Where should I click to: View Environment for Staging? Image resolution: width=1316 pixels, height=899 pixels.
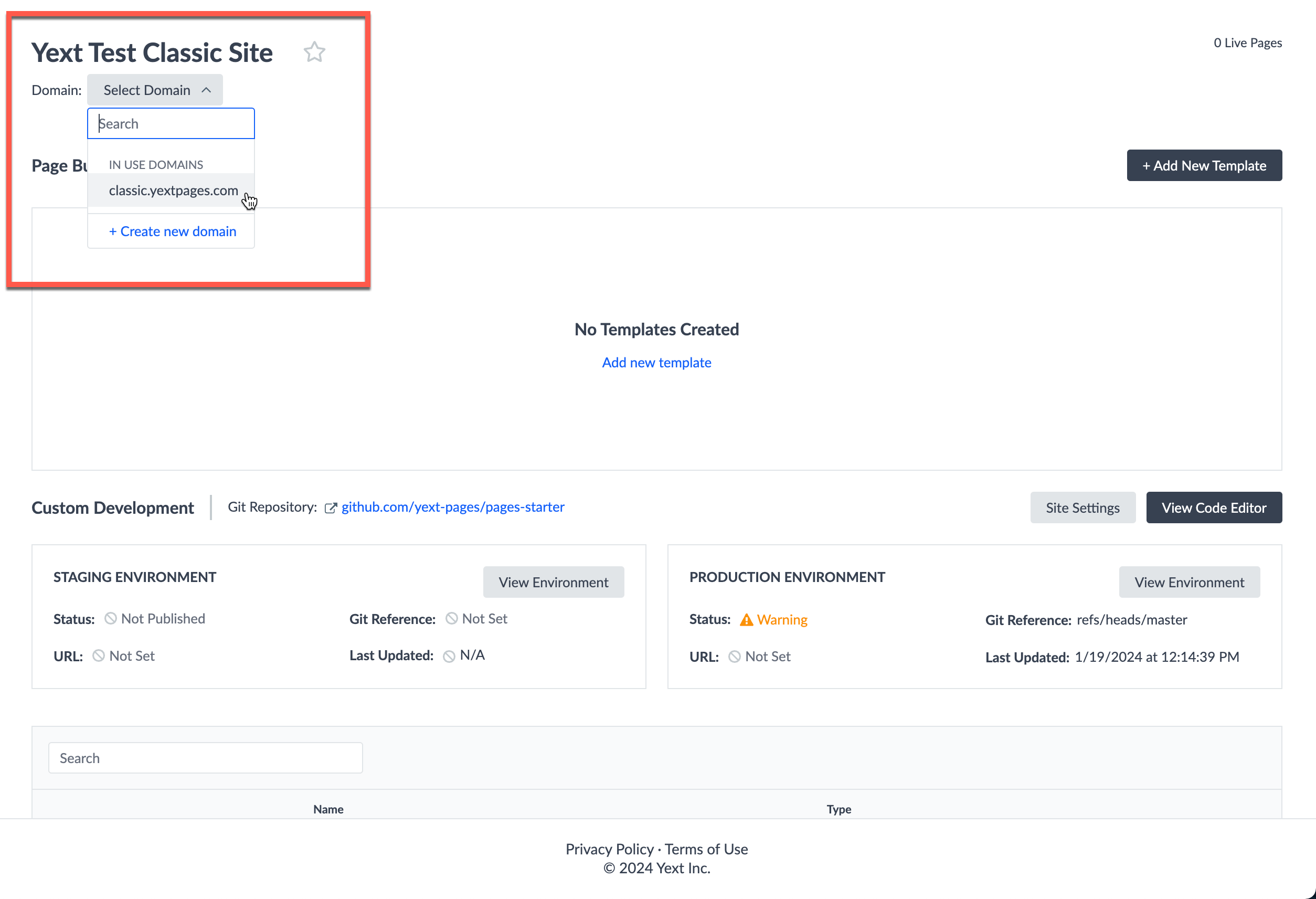(553, 582)
